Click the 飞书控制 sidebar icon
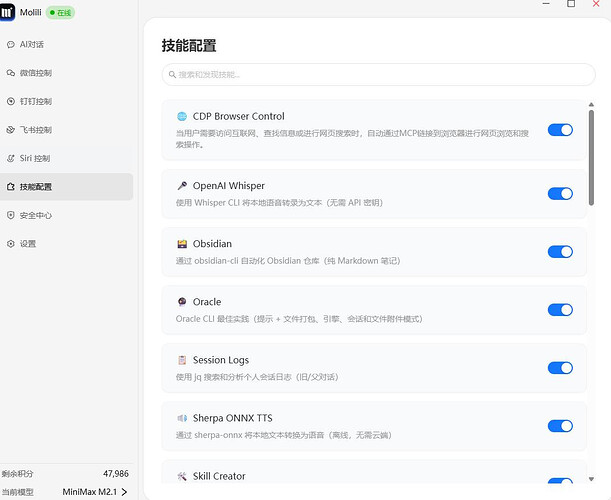 pos(11,130)
